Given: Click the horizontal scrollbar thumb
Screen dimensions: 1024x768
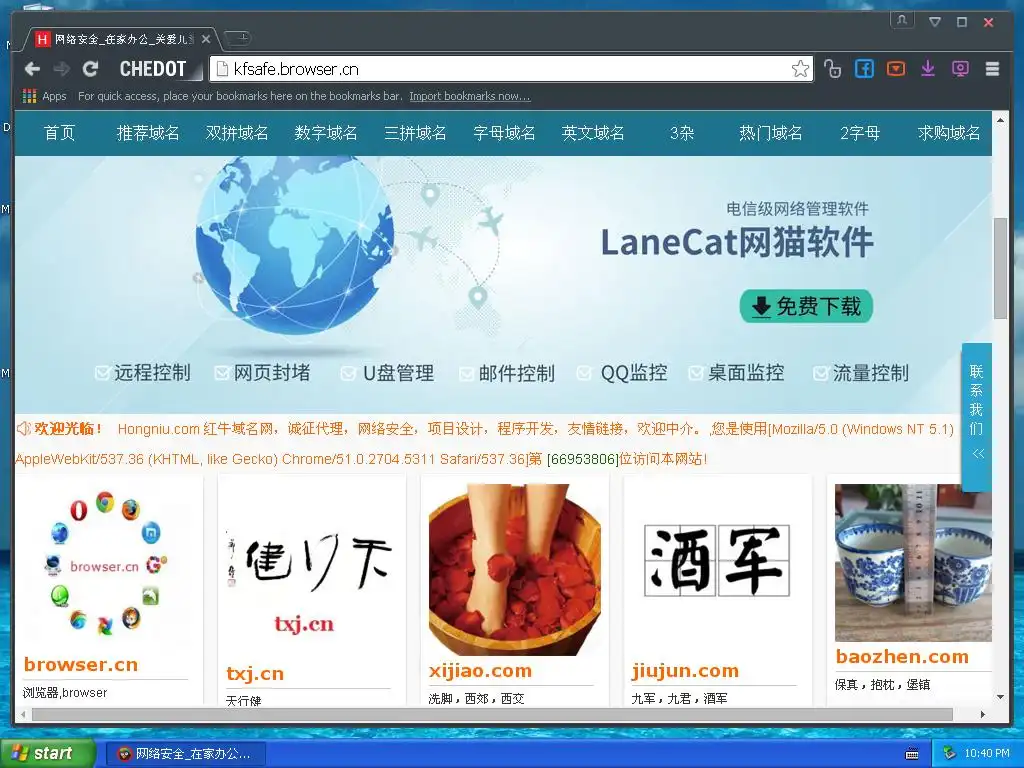Looking at the screenshot, I should click(x=492, y=714).
